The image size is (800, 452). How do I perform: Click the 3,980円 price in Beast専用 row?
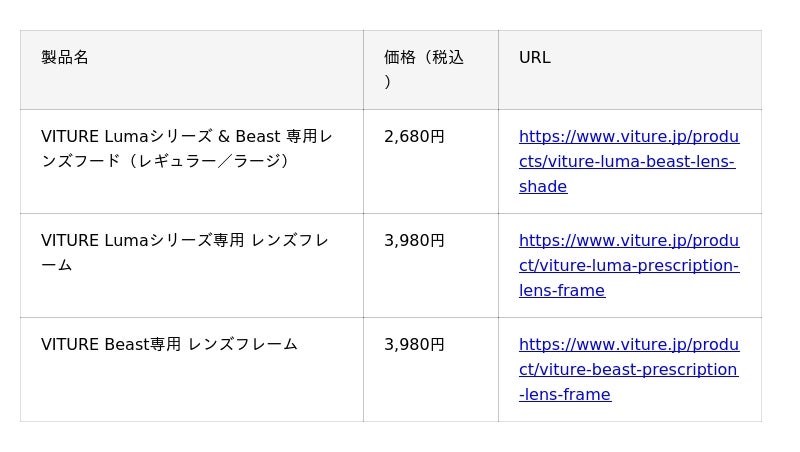(414, 345)
